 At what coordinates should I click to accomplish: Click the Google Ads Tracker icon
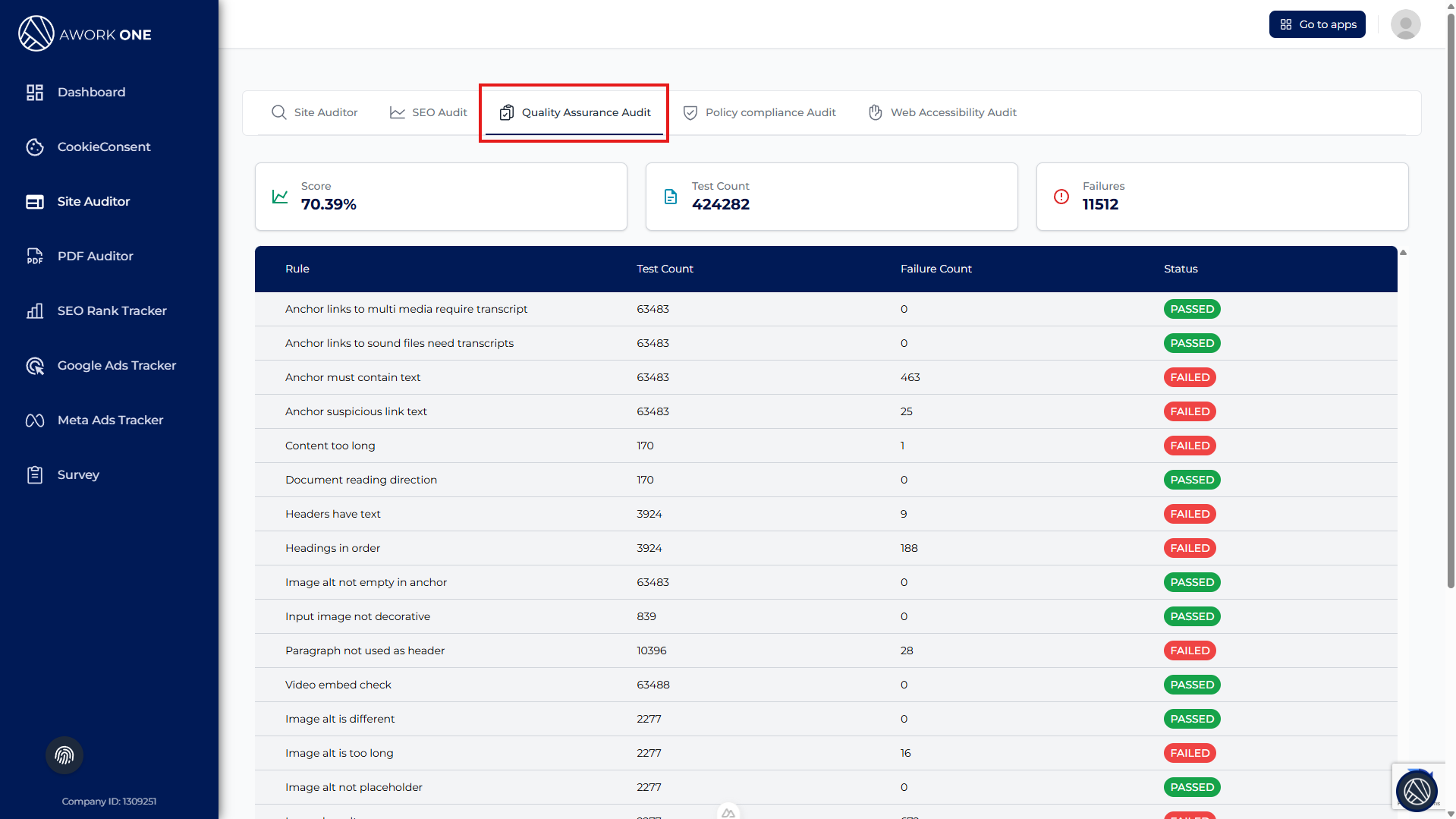coord(35,366)
